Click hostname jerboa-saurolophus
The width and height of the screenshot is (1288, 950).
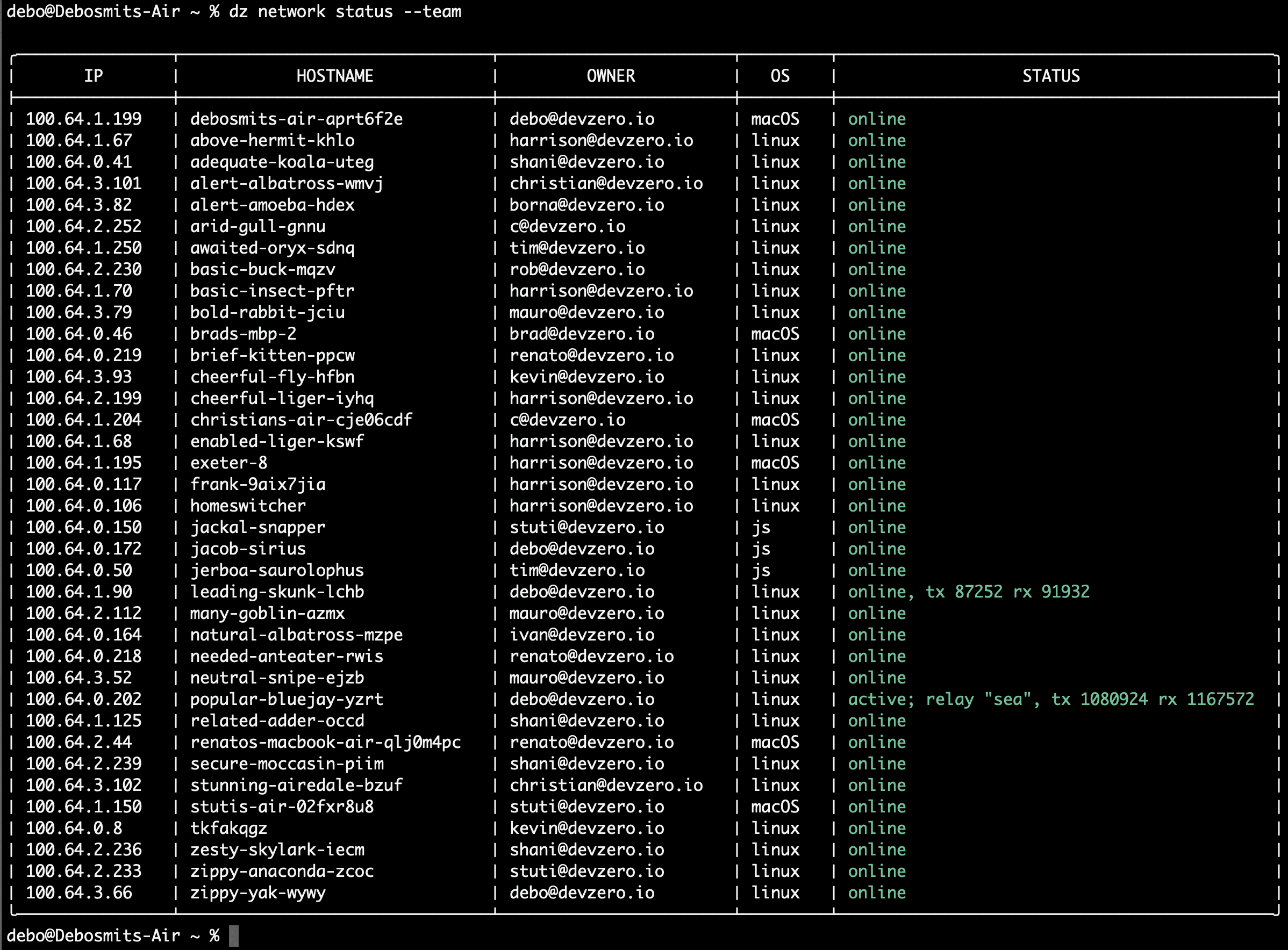pyautogui.click(x=277, y=570)
